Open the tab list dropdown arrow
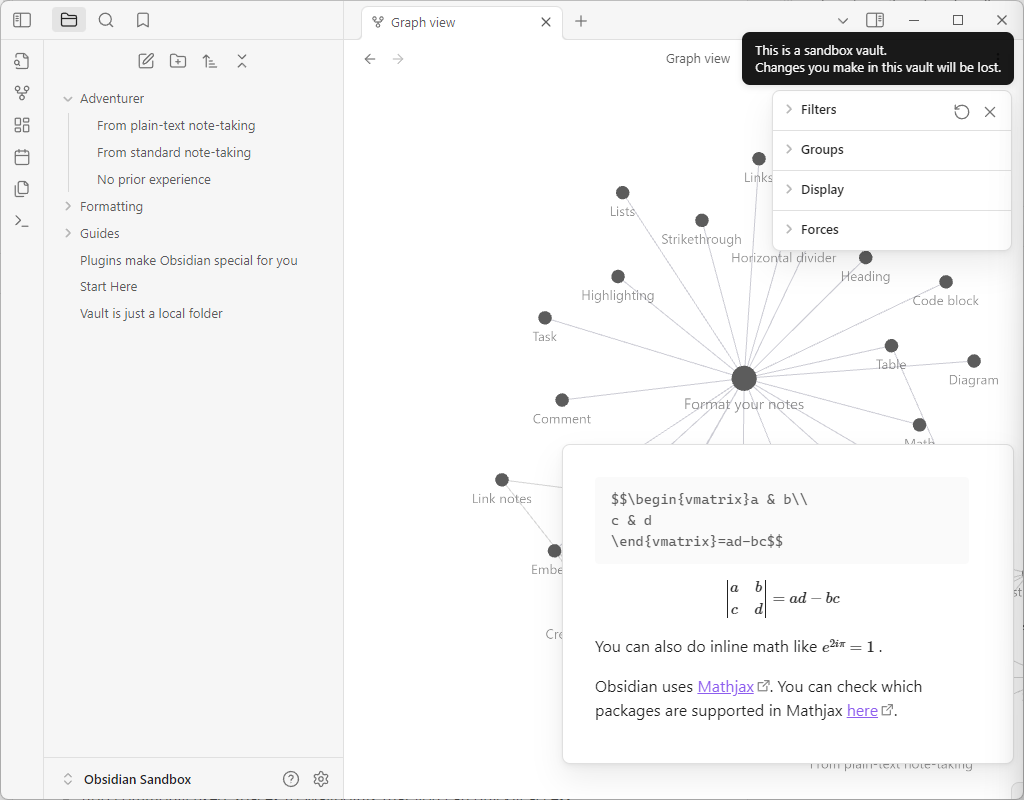Image resolution: width=1024 pixels, height=800 pixels. 843,21
